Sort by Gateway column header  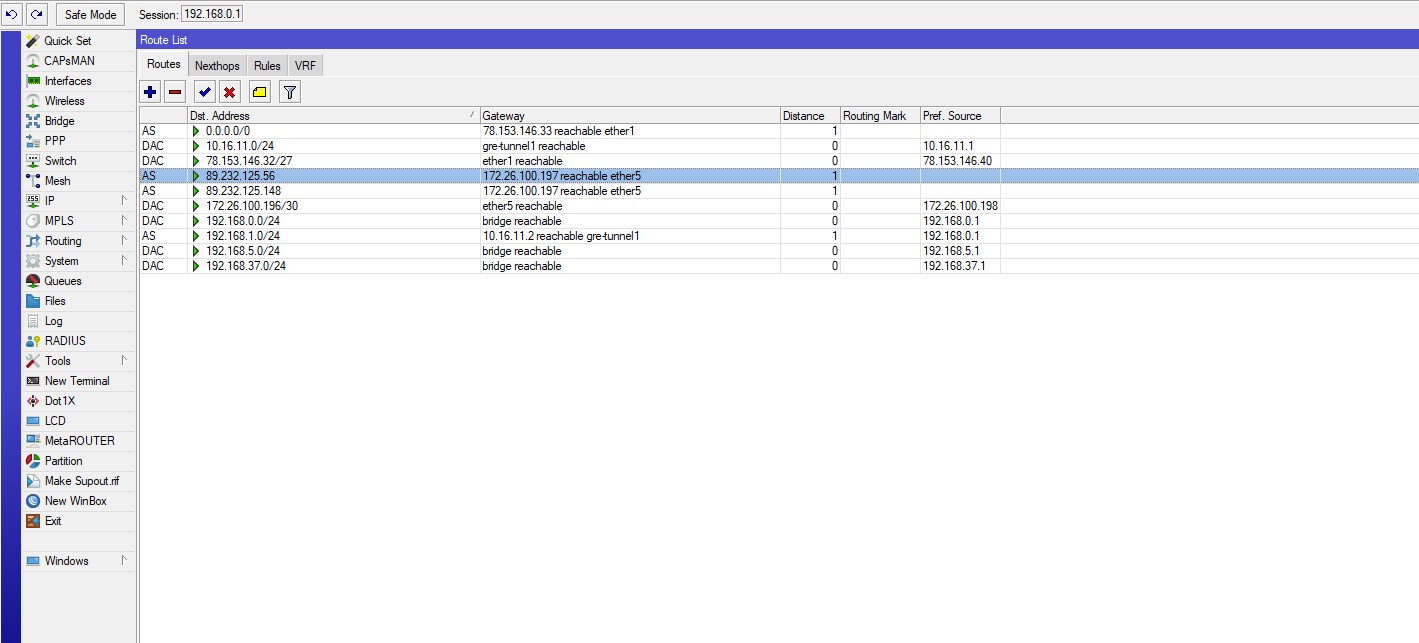630,116
